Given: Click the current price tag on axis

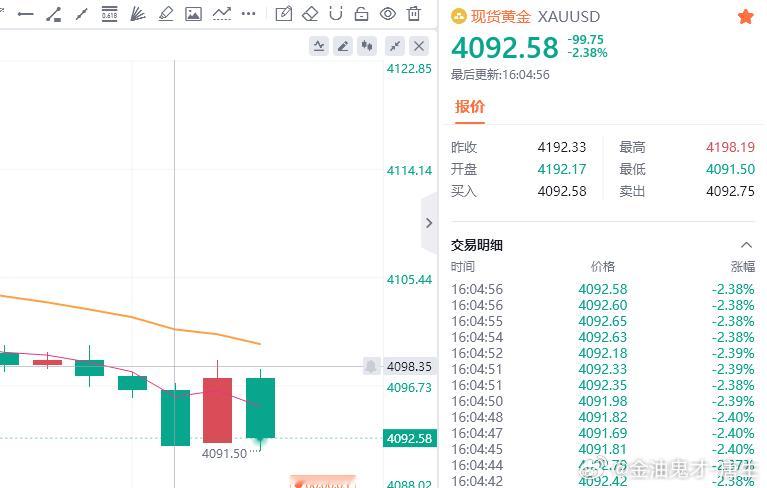Looking at the screenshot, I should click(x=409, y=438).
